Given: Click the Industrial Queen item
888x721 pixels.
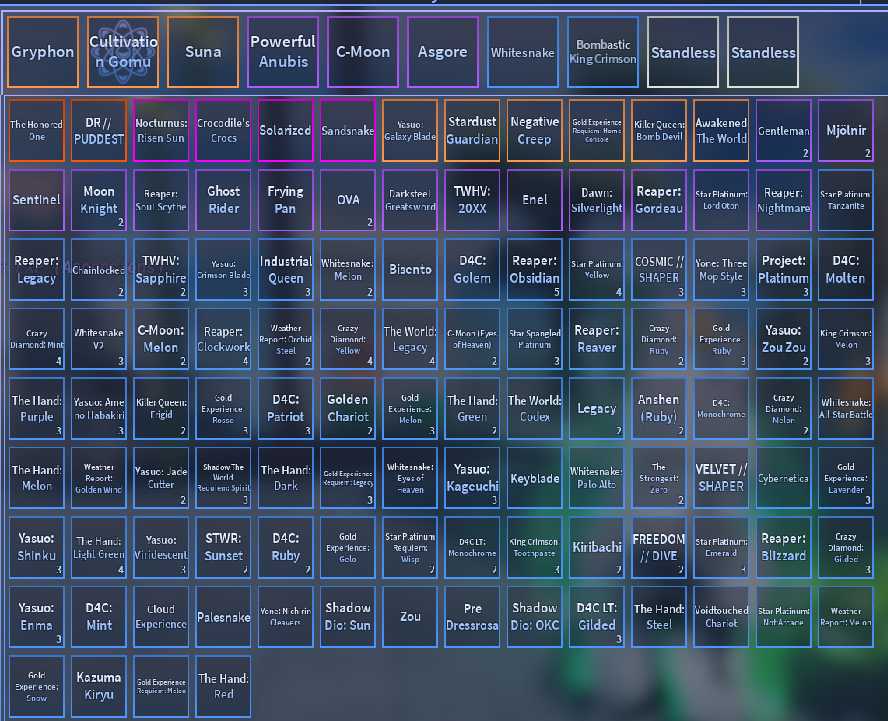Looking at the screenshot, I should point(285,270).
